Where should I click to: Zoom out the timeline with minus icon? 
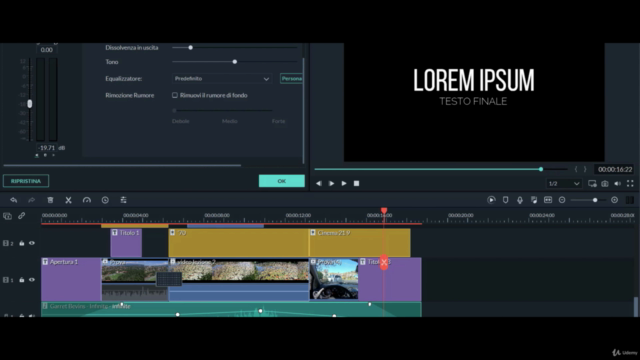pyautogui.click(x=562, y=200)
